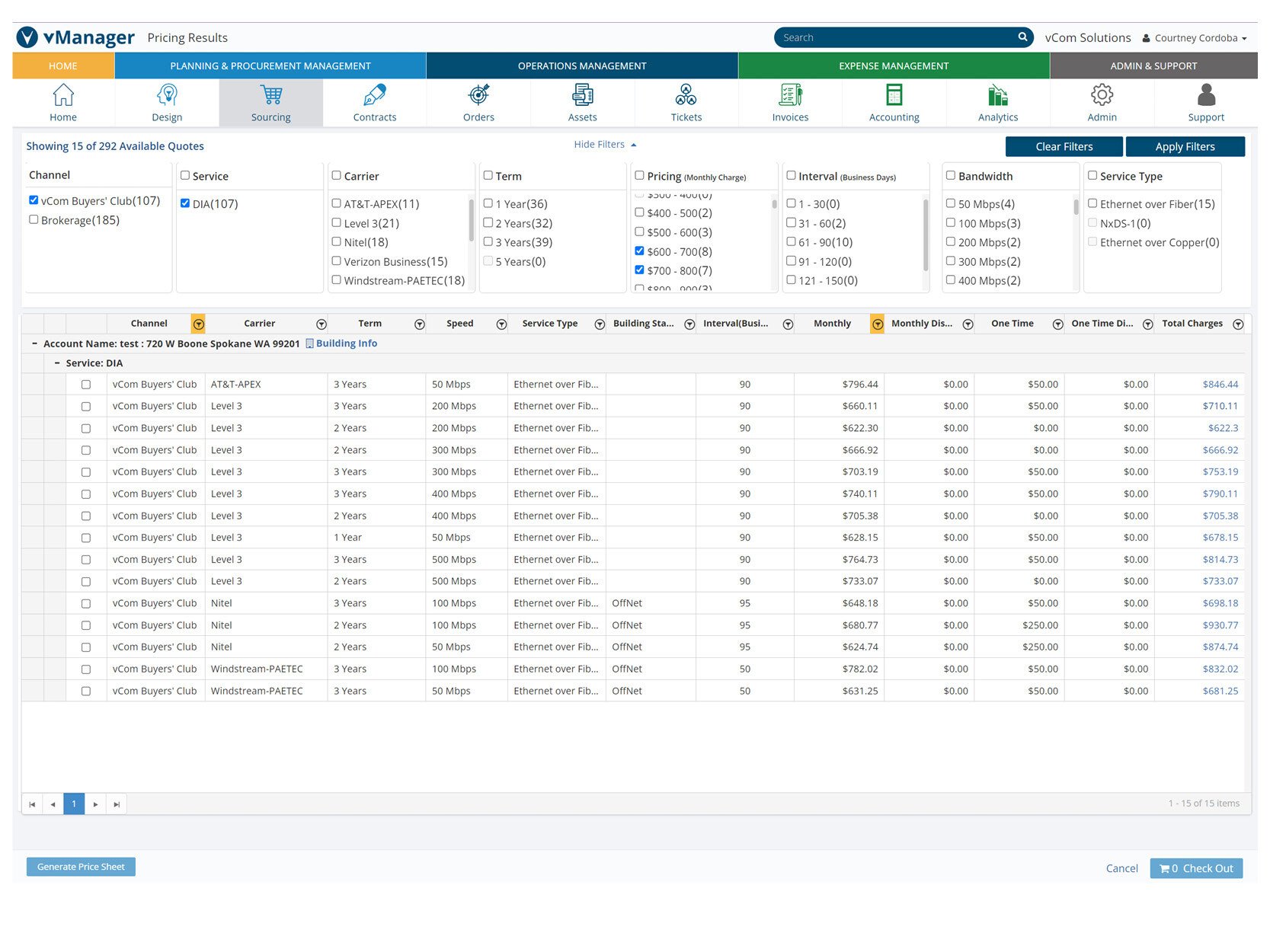
Task: Open the Contracts pen icon
Action: click(x=375, y=95)
